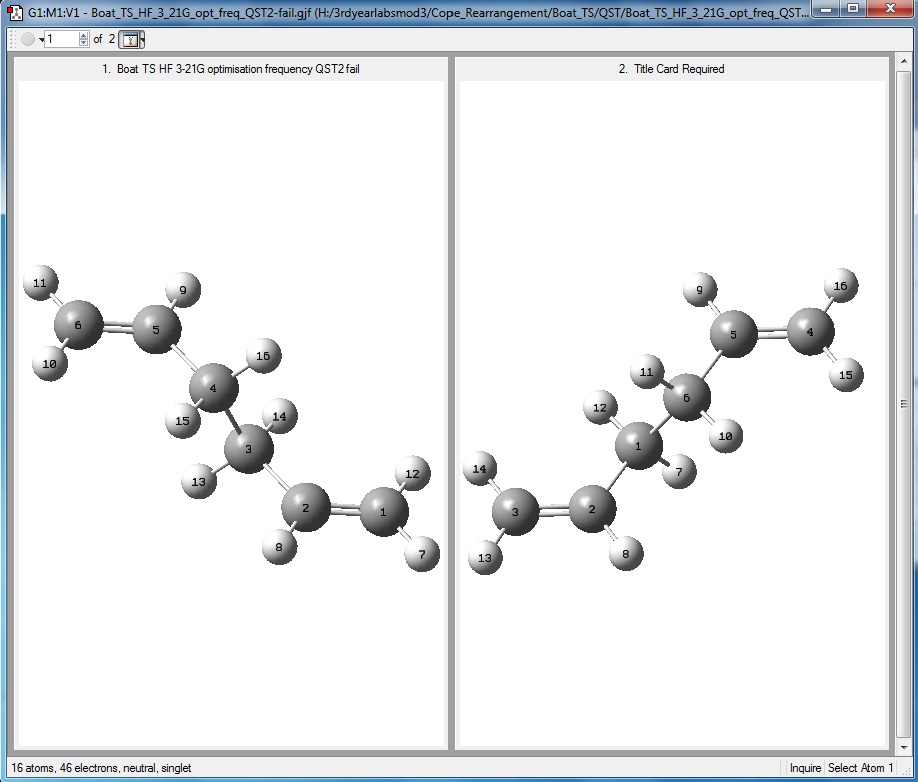Select hydrogen atom 16 in the left molecule panel

coord(263,355)
